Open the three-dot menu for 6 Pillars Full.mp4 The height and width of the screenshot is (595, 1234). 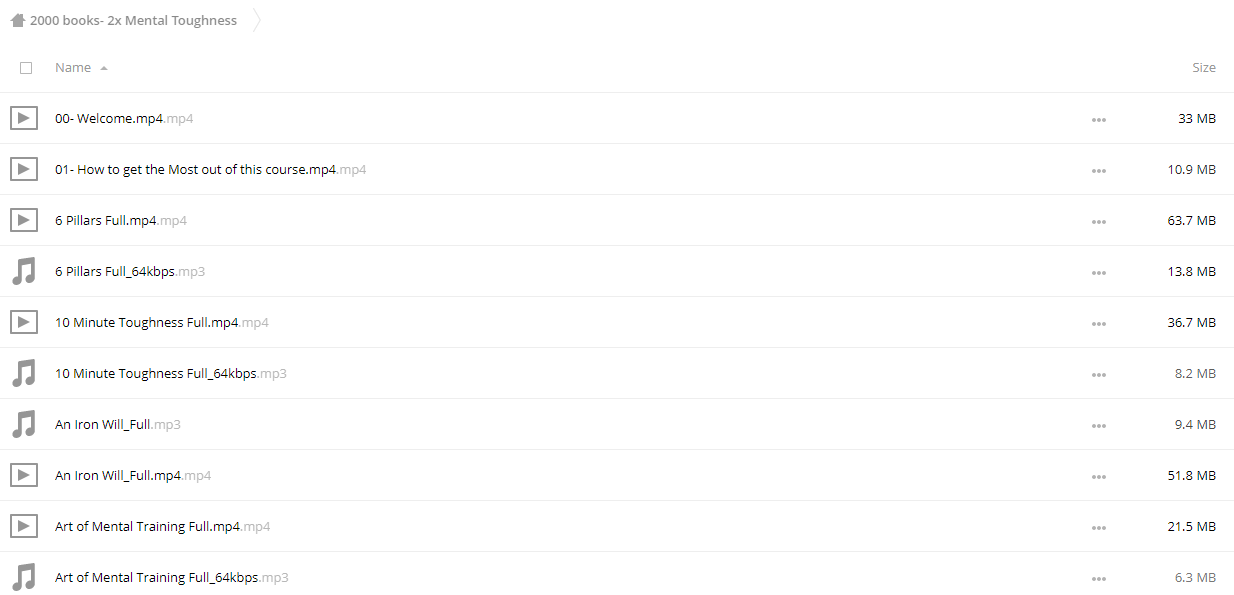1099,221
